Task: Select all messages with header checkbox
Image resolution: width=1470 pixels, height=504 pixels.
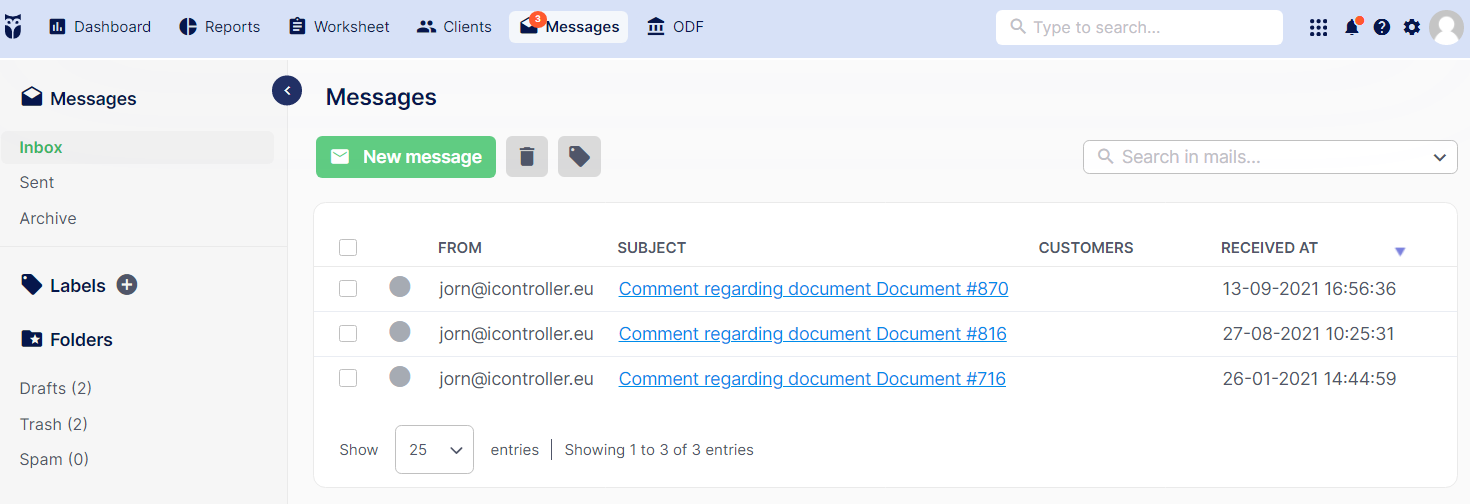Action: [x=348, y=248]
